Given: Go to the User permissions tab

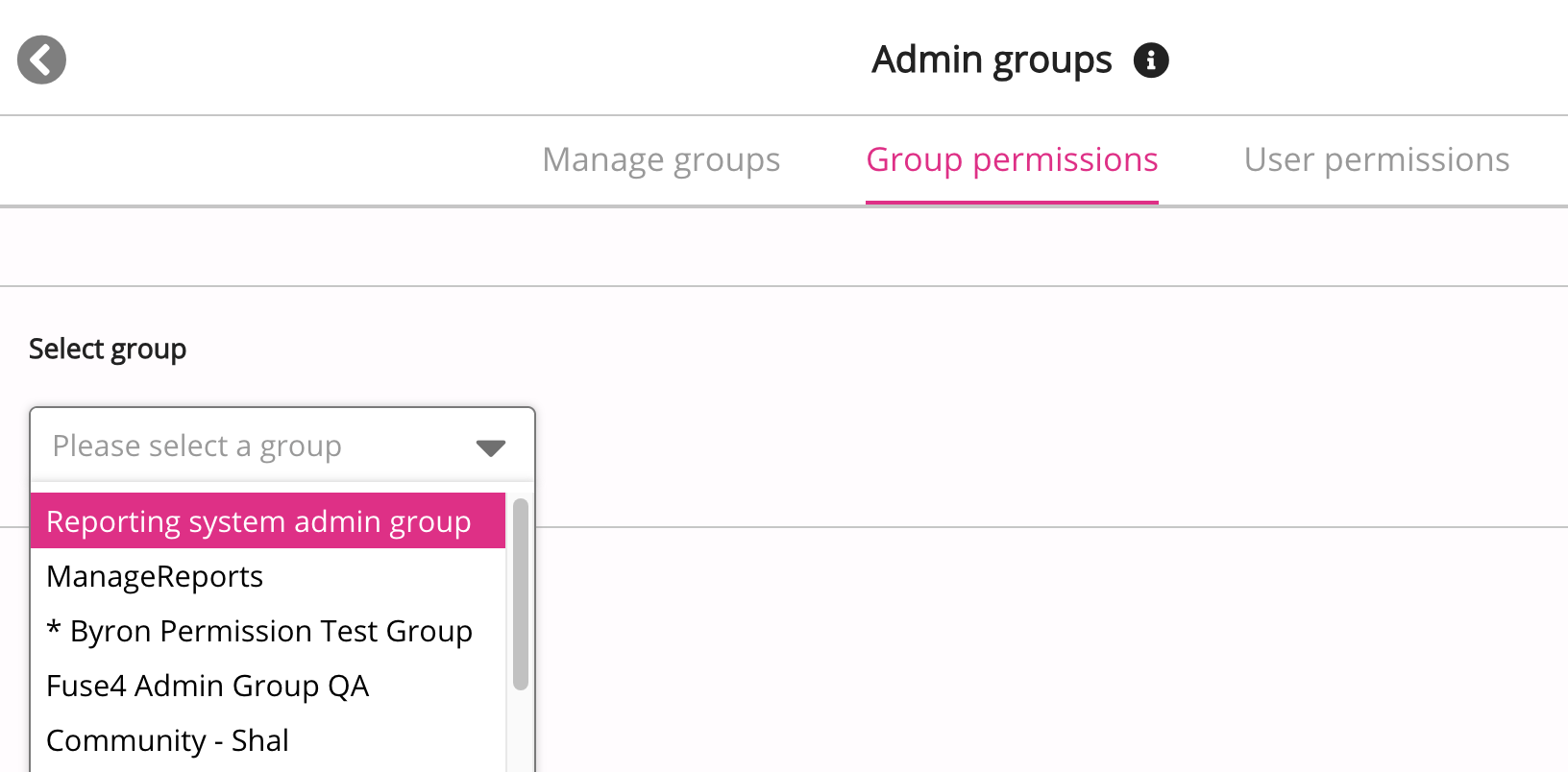Looking at the screenshot, I should (1376, 159).
